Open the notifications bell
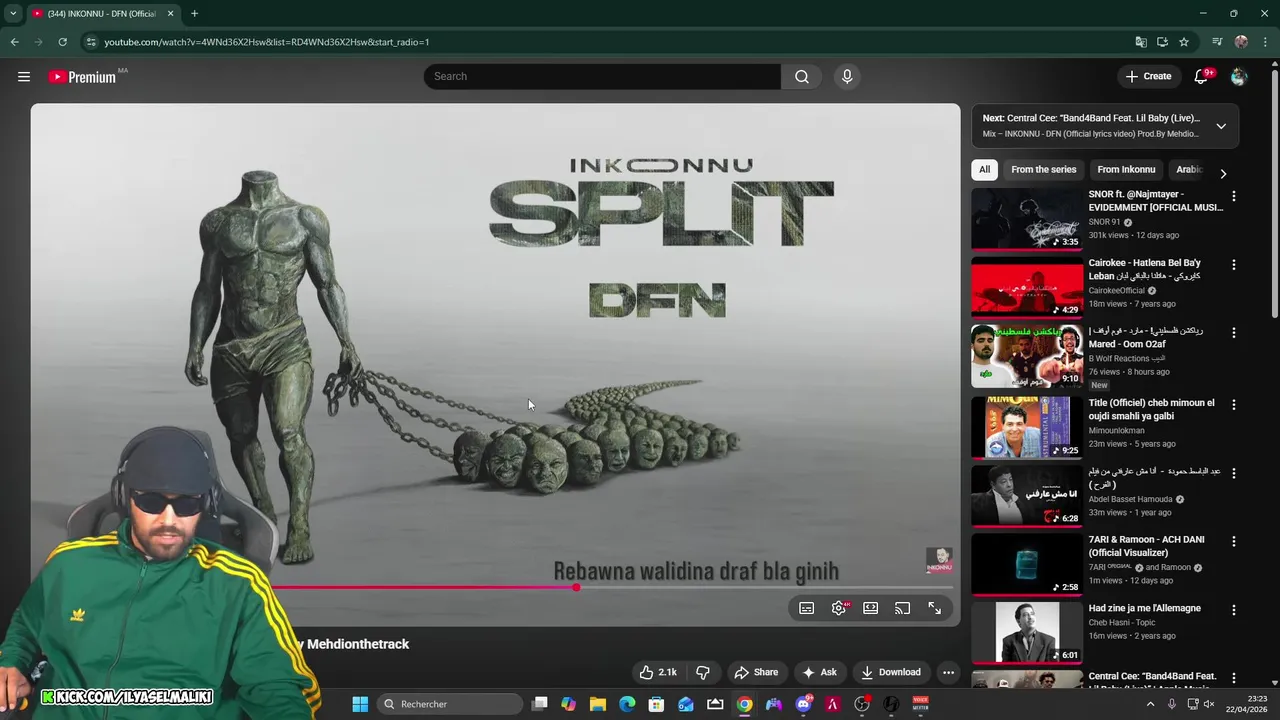The height and width of the screenshot is (720, 1280). tap(1202, 77)
